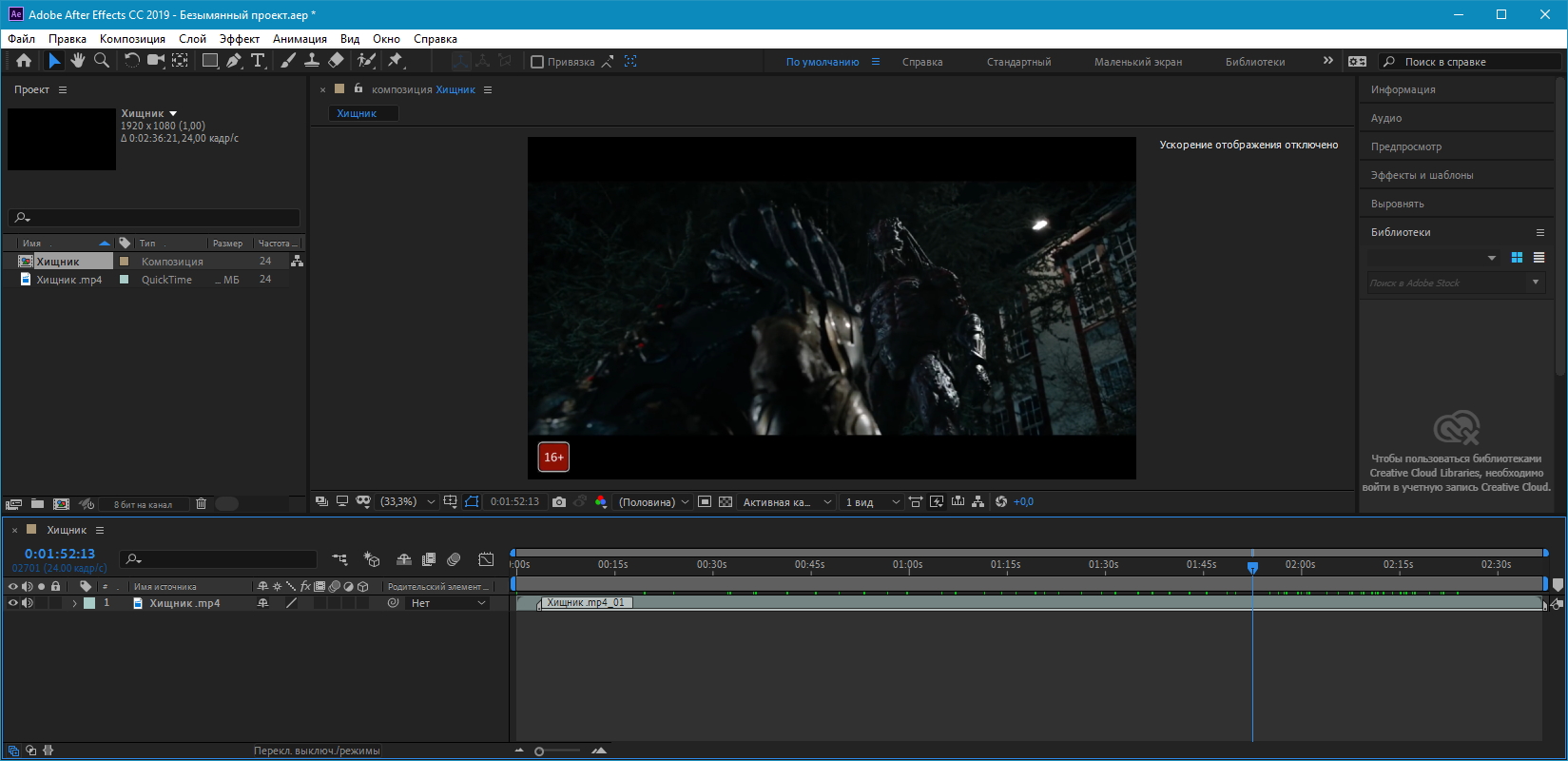Open the 1 вид layout dropdown
This screenshot has width=1568, height=761.
(x=872, y=502)
